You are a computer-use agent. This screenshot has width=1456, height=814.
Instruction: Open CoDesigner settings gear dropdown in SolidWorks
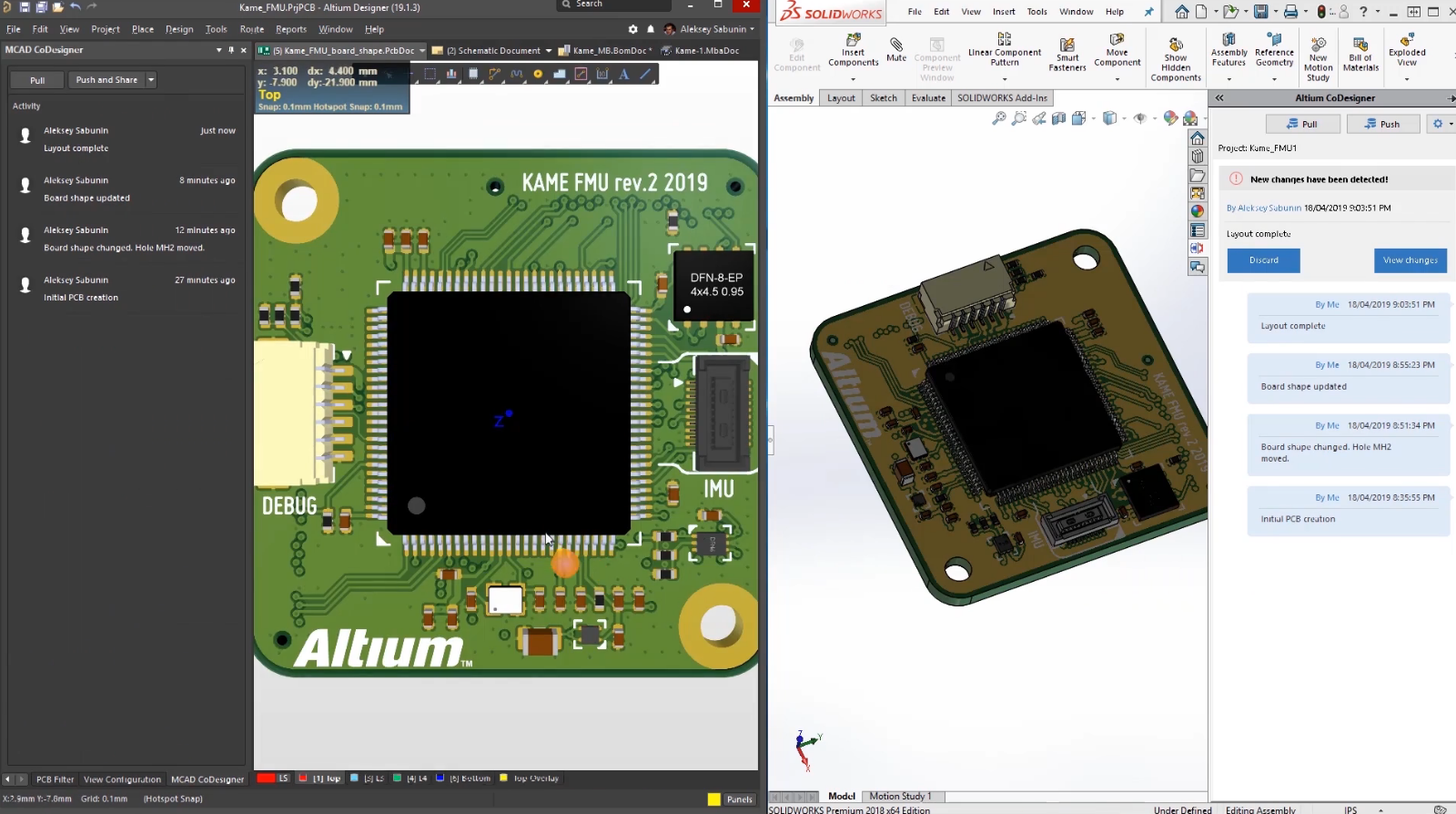pos(1441,124)
